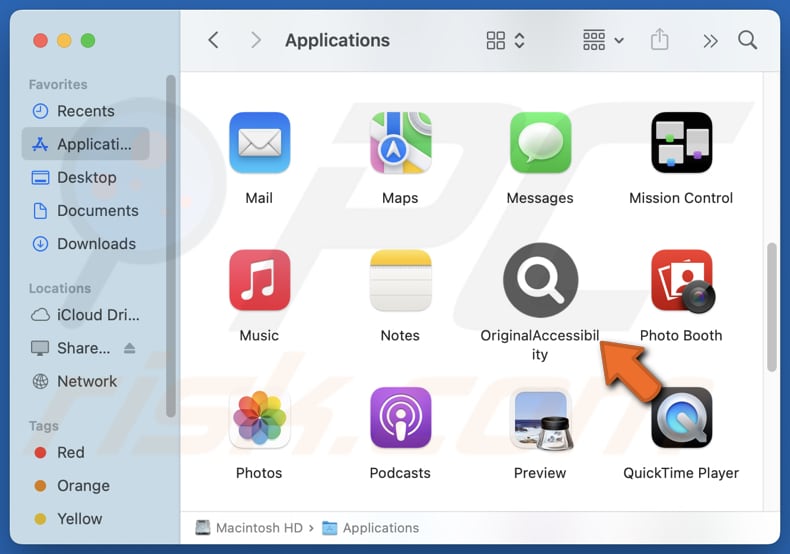Click the Favorites section header
The width and height of the screenshot is (790, 554).
click(x=58, y=84)
